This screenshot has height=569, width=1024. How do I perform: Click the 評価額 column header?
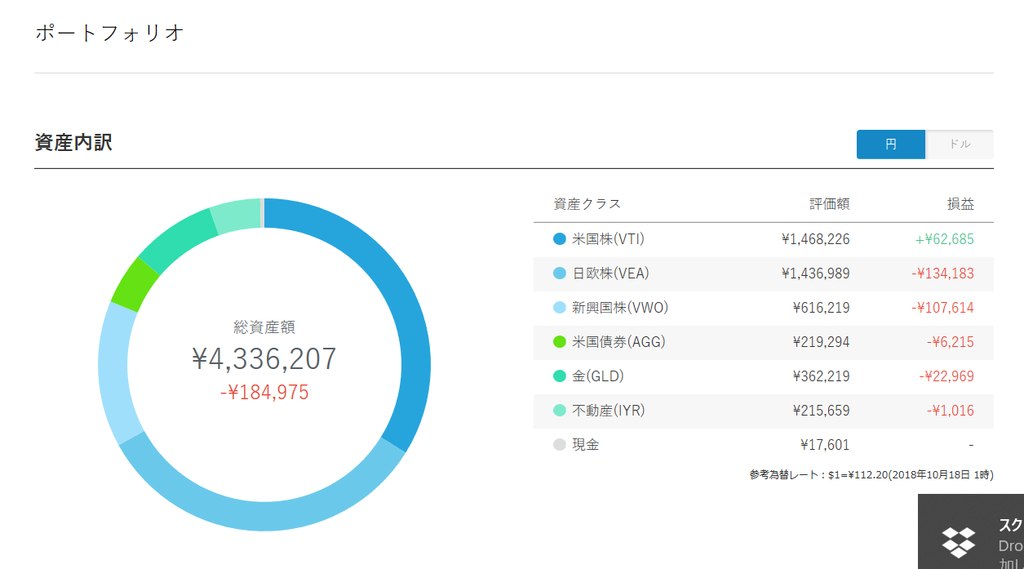point(829,204)
